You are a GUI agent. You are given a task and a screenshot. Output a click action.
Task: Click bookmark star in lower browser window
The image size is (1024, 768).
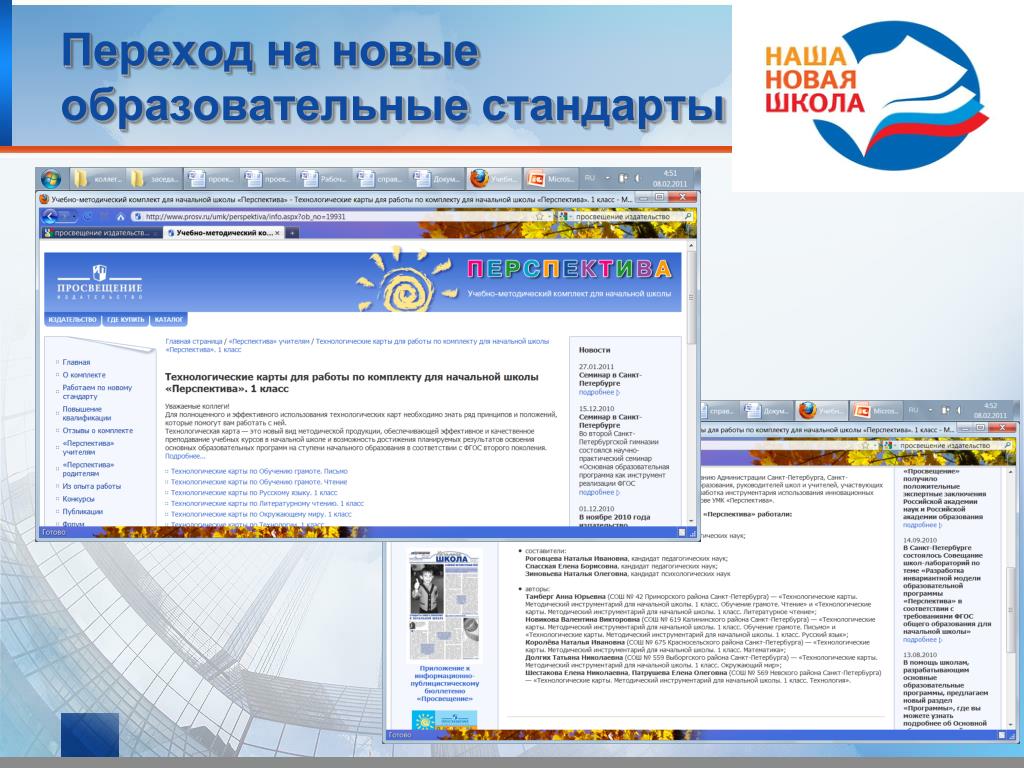(865, 445)
